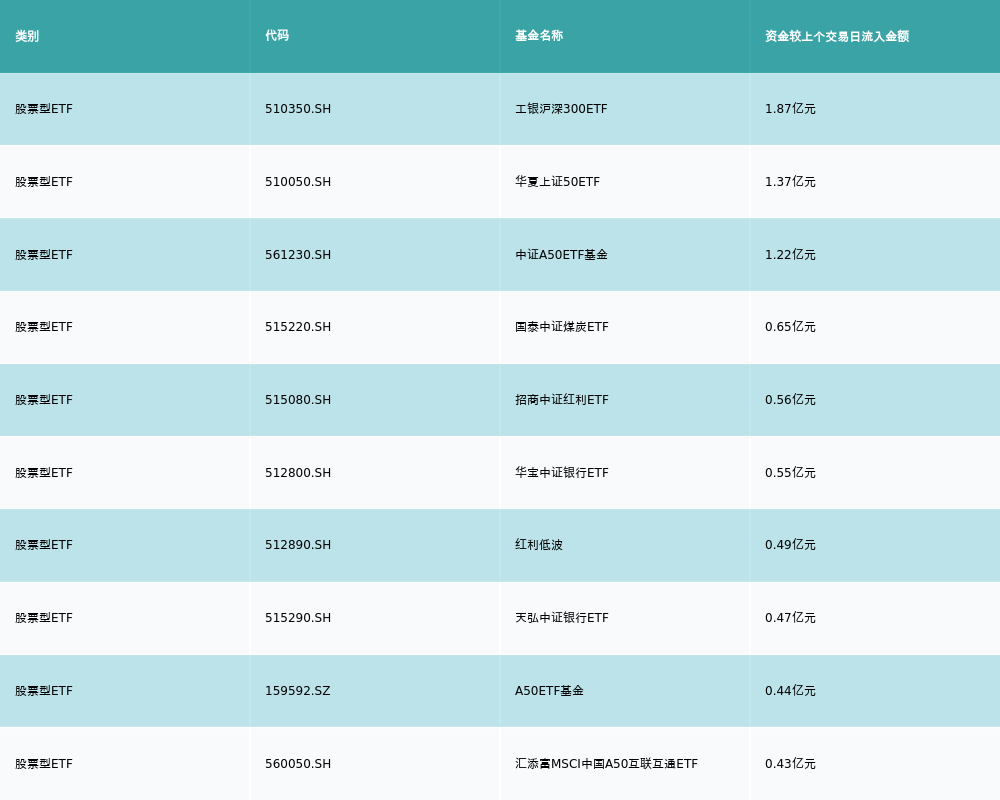Screen dimensions: 1000x800
Task: Select fund name A50ETF基金 in 159592.SZ row
Action: 549,691
